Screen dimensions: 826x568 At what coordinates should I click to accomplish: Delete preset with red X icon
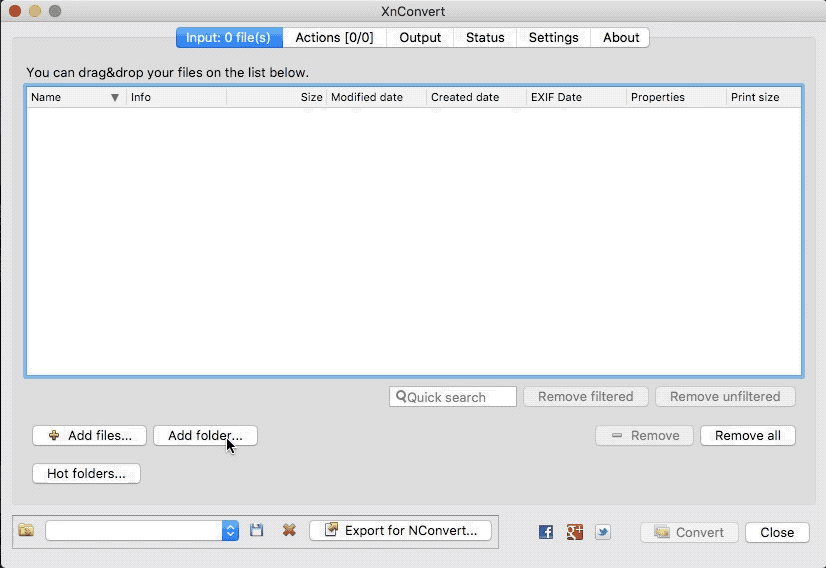[x=289, y=530]
